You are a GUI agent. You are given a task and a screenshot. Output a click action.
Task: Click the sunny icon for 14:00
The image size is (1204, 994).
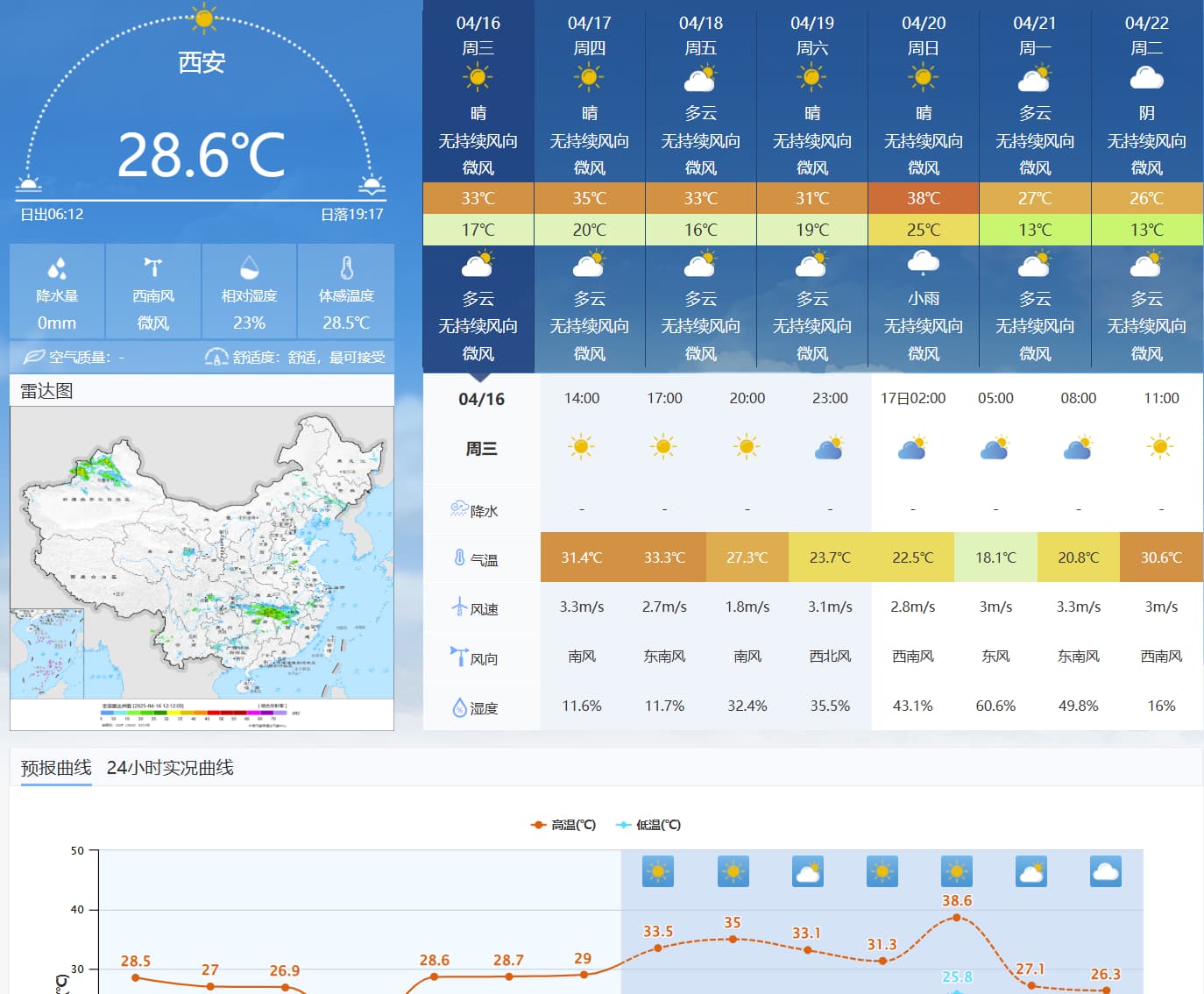point(581,447)
